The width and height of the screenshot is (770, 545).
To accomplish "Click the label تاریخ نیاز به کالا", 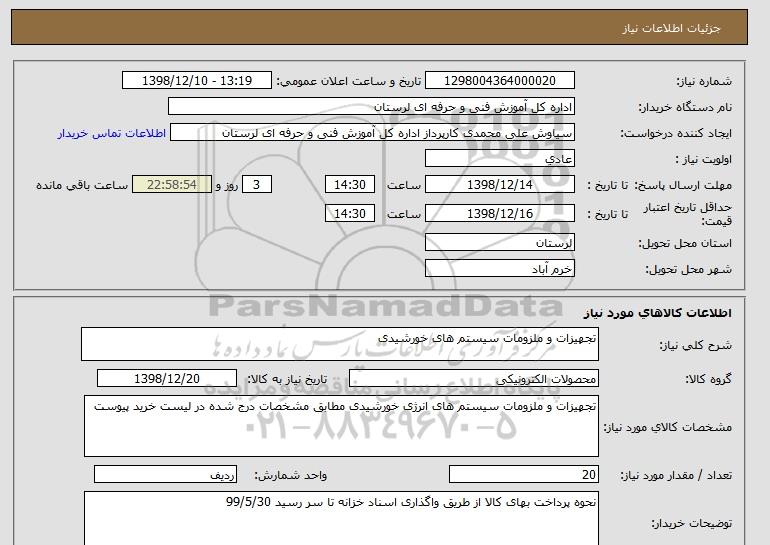I will 287,379.
